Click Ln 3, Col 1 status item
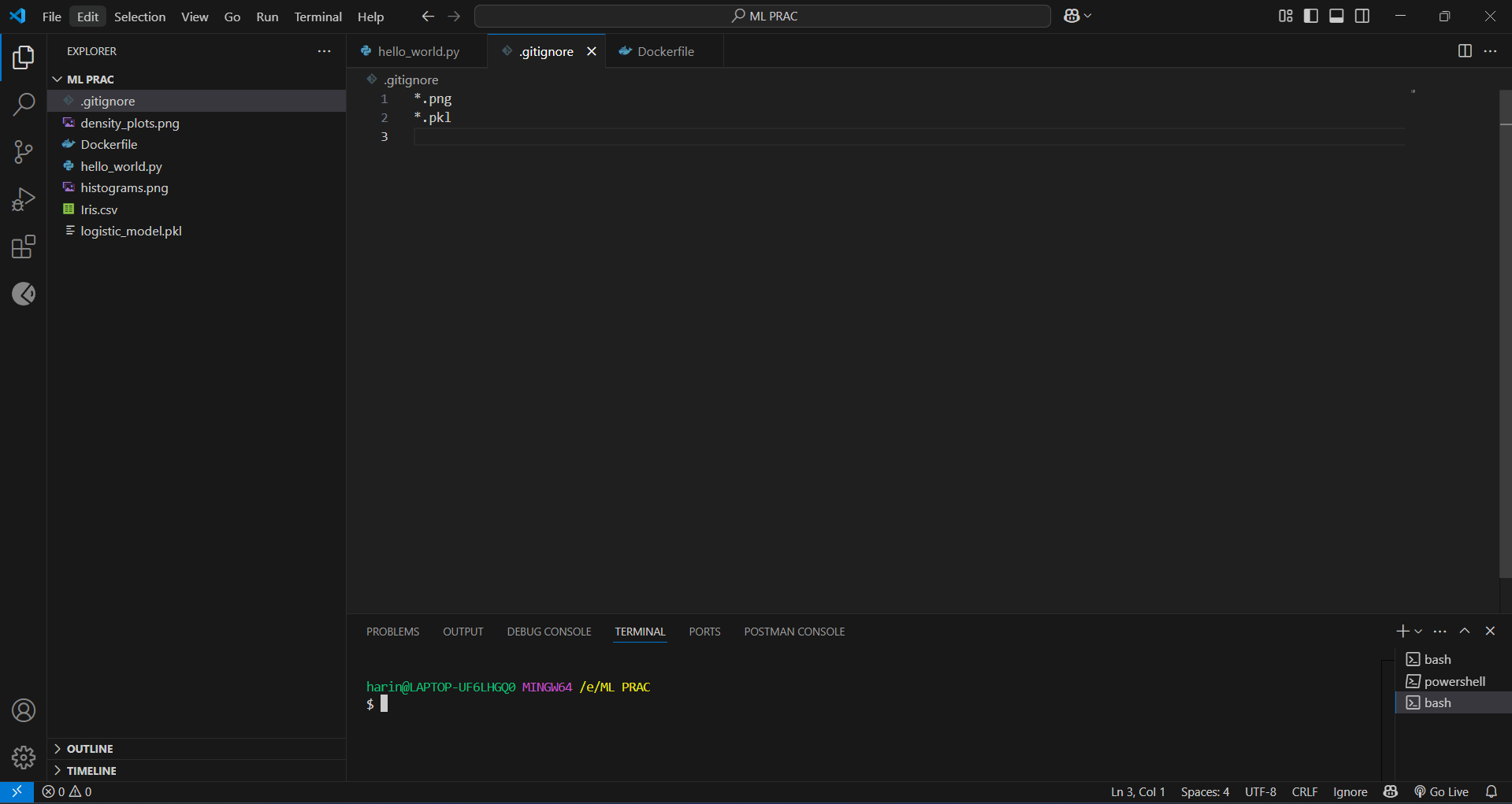 1138,791
